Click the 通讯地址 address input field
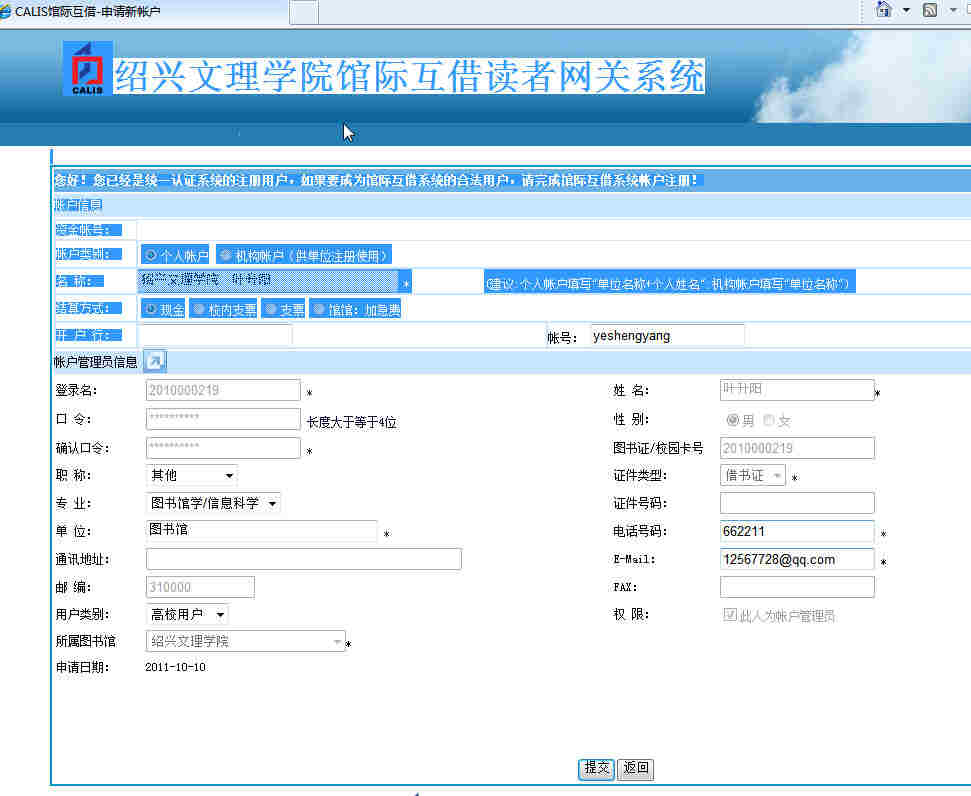Image resolution: width=971 pixels, height=796 pixels. [x=303, y=559]
